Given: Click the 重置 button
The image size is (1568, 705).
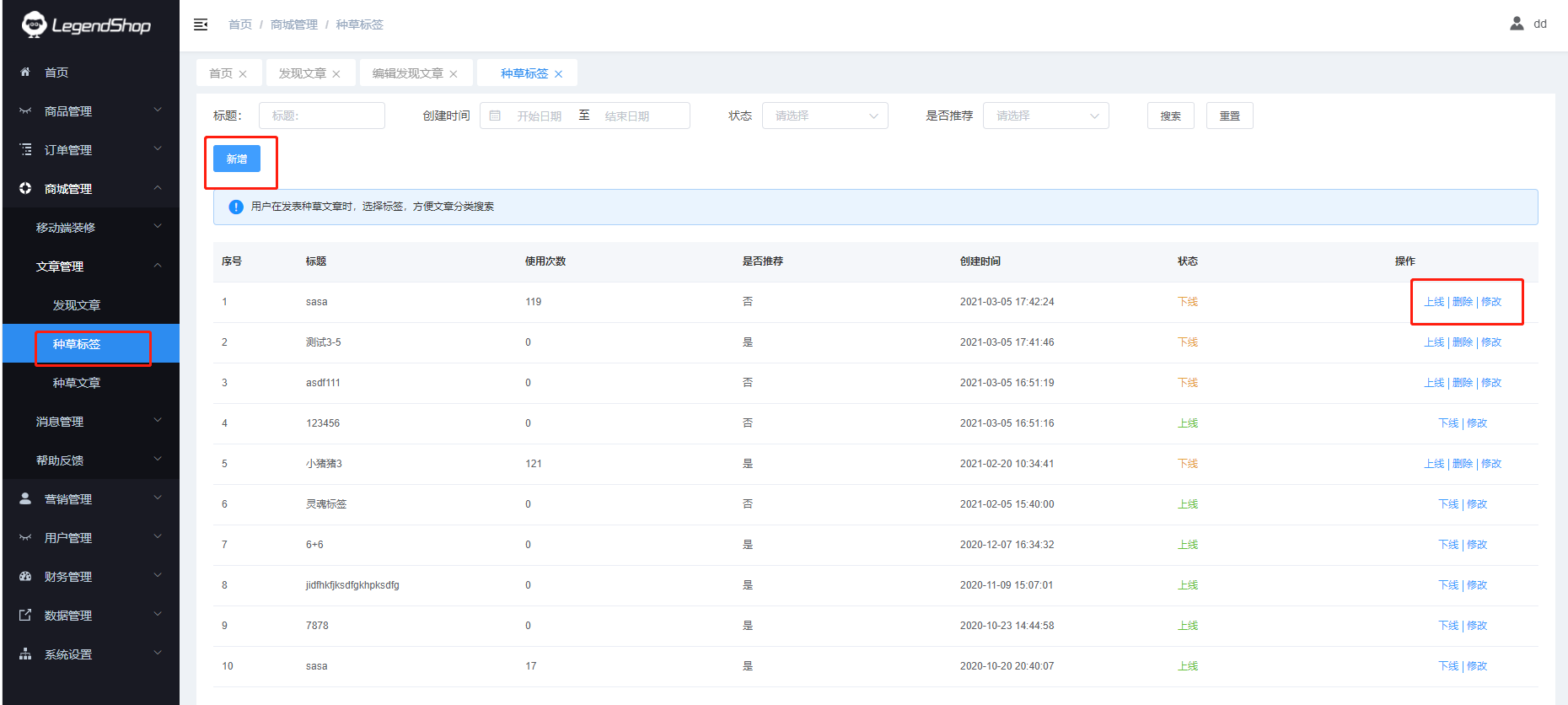Looking at the screenshot, I should [1229, 116].
